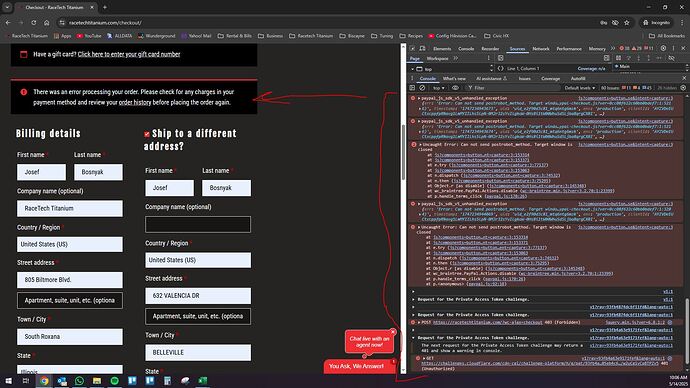The height and width of the screenshot is (388, 690).
Task: Open the Recipes bookmarks folder
Action: [411, 36]
